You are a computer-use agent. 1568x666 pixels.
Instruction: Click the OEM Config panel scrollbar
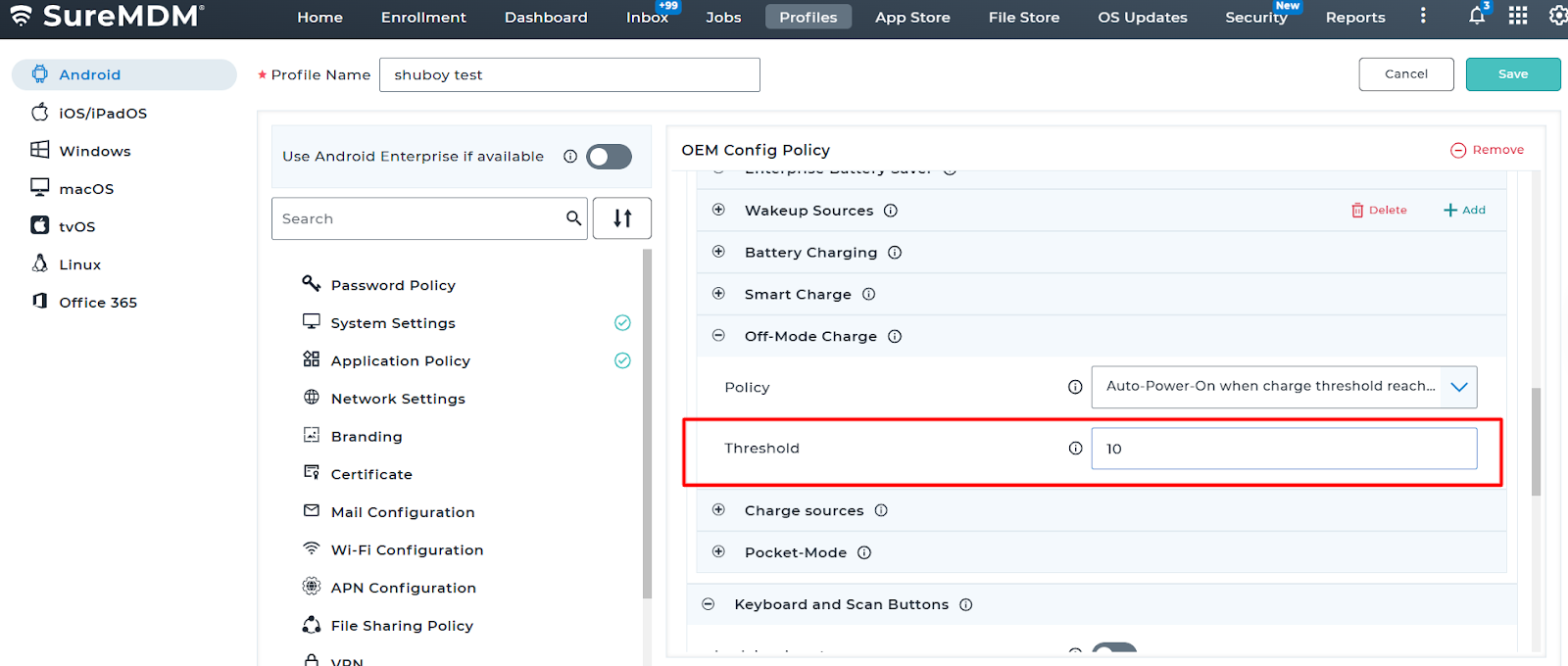(x=1536, y=441)
